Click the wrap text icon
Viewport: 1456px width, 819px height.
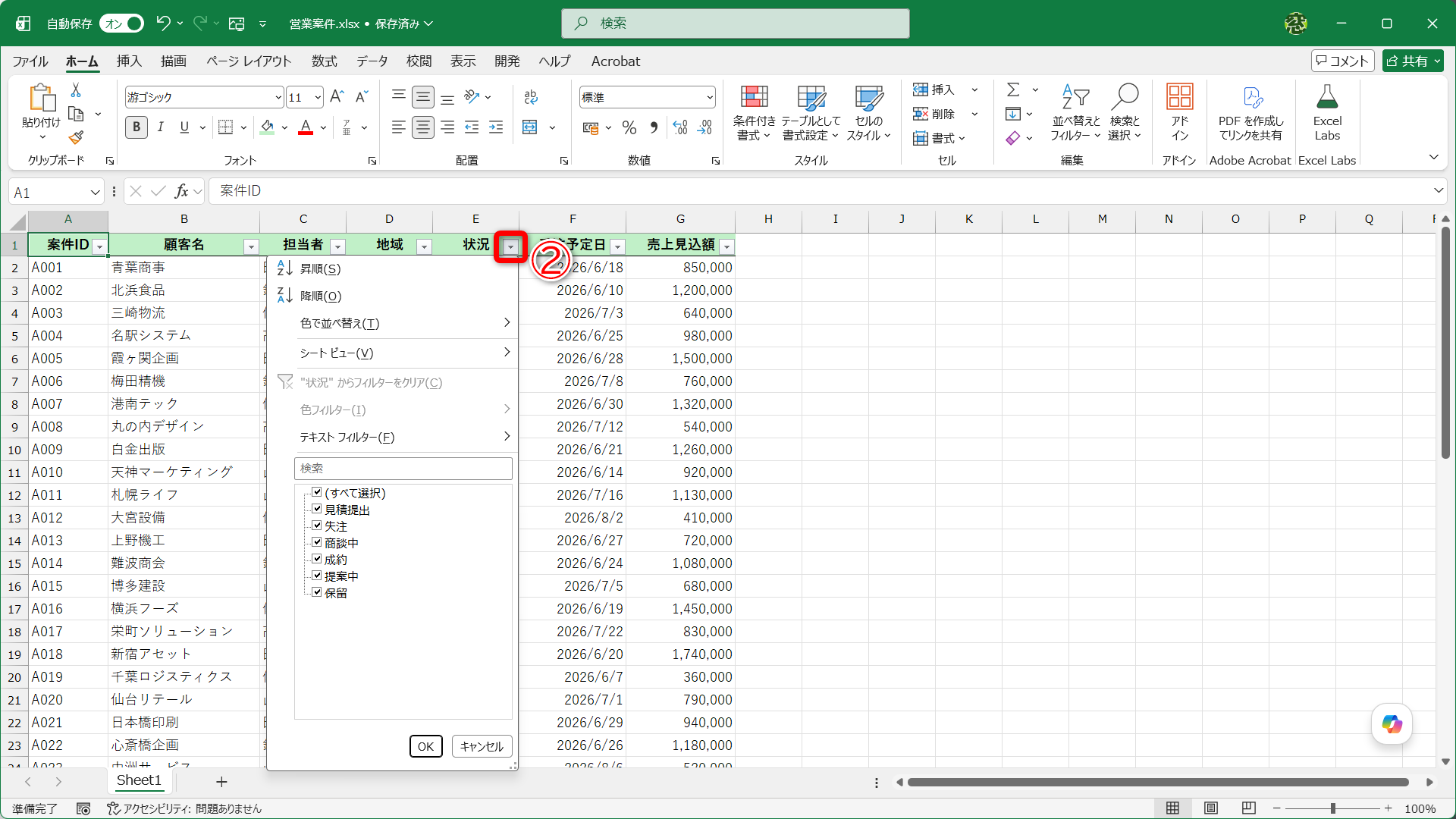[531, 97]
